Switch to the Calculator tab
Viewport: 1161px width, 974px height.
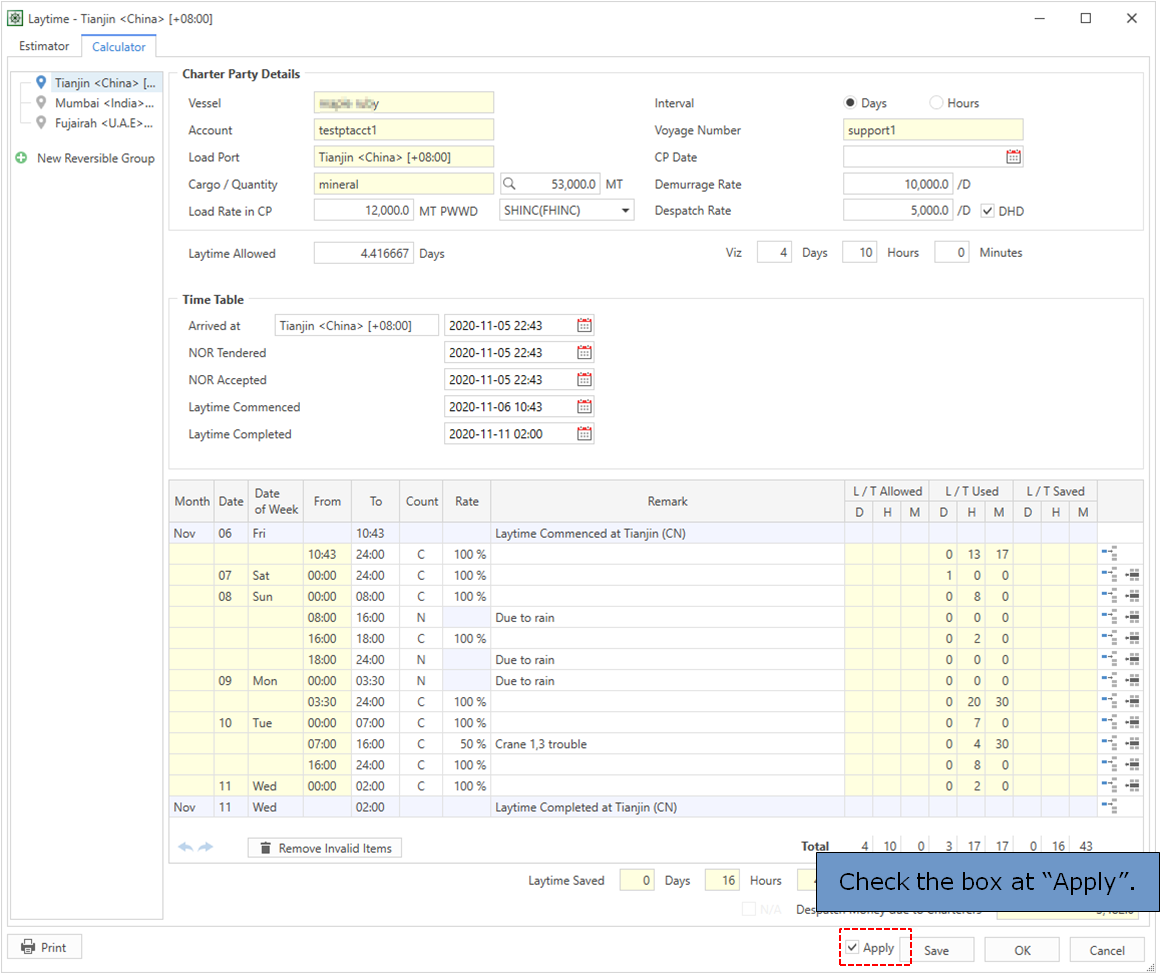pyautogui.click(x=119, y=47)
